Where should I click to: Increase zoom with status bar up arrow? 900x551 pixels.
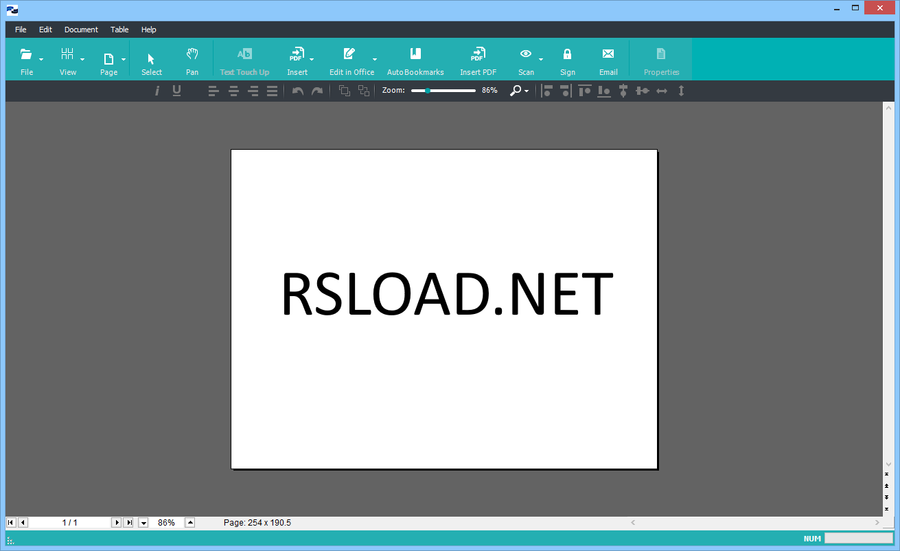point(190,523)
